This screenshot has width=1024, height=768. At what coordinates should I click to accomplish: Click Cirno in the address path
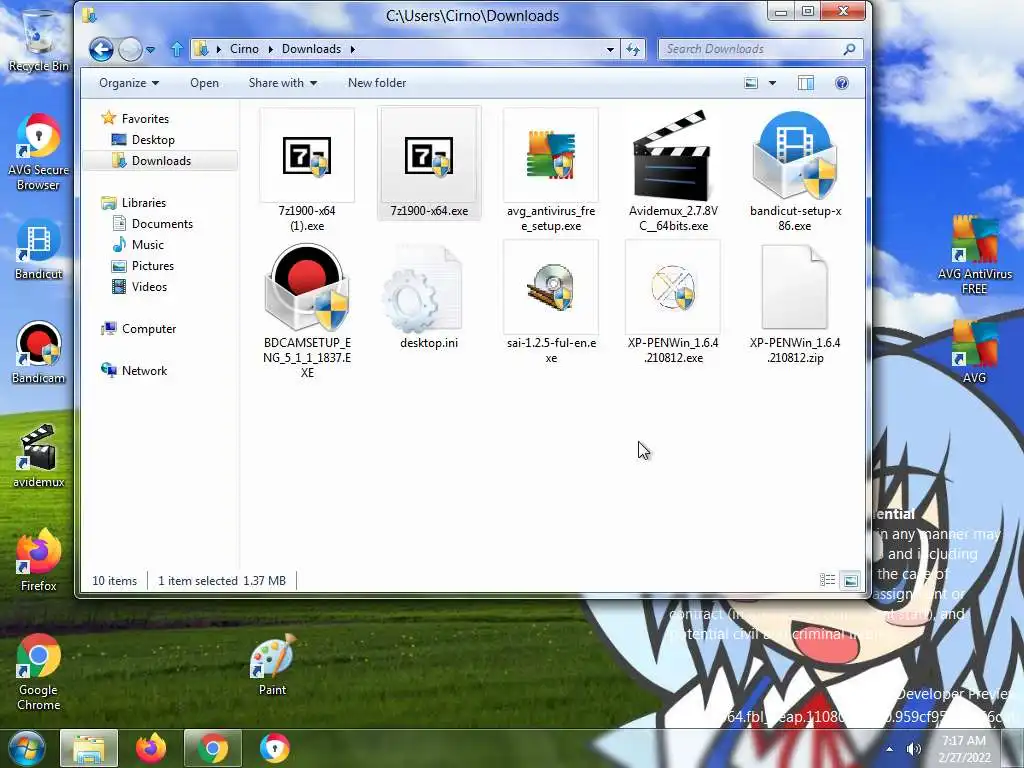pyautogui.click(x=244, y=49)
